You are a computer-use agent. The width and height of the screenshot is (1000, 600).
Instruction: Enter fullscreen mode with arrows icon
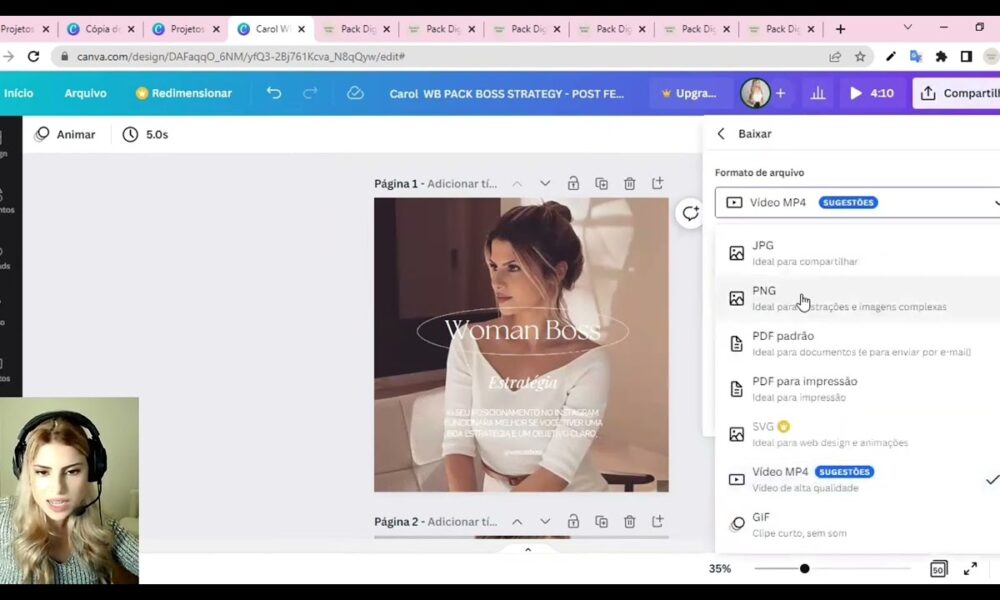click(x=970, y=569)
